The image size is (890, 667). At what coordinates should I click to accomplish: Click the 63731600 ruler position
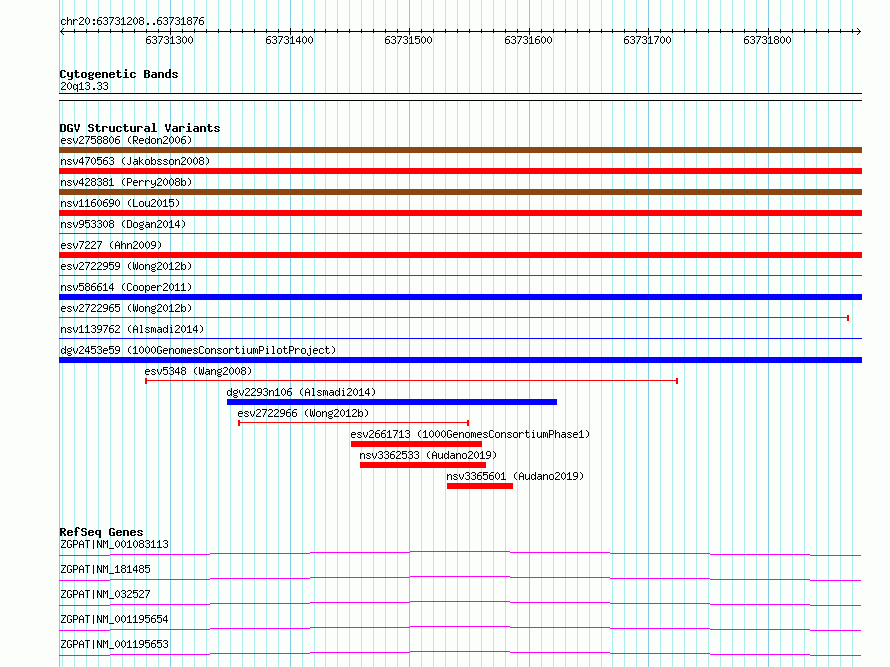click(528, 40)
